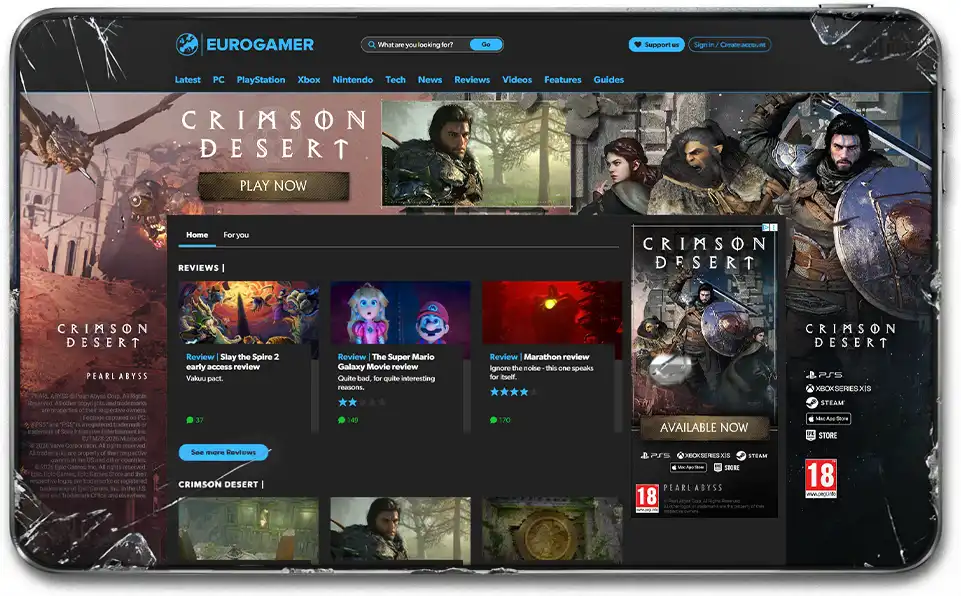Click the comment bubble icon showing 37
Image resolution: width=961 pixels, height=596 pixels.
(190, 420)
